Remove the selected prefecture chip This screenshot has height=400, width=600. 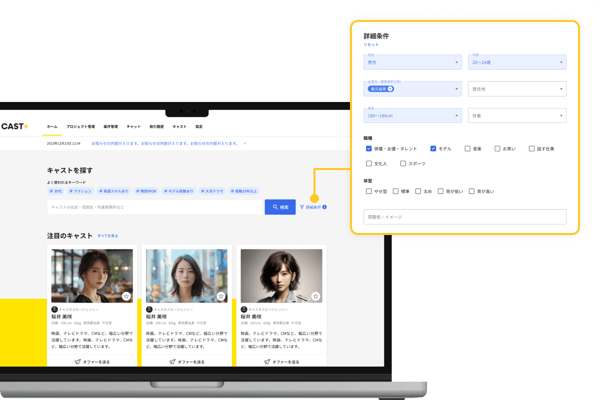click(x=390, y=89)
